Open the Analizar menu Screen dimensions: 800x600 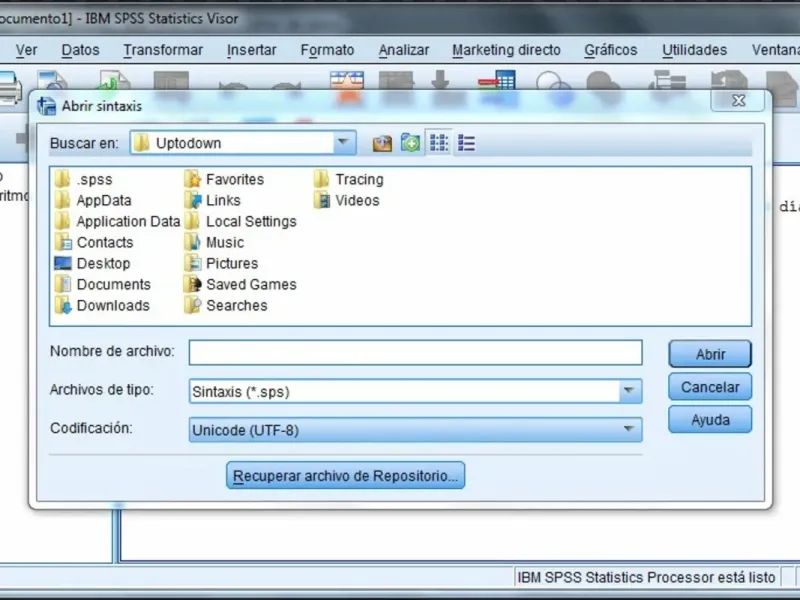tap(404, 50)
